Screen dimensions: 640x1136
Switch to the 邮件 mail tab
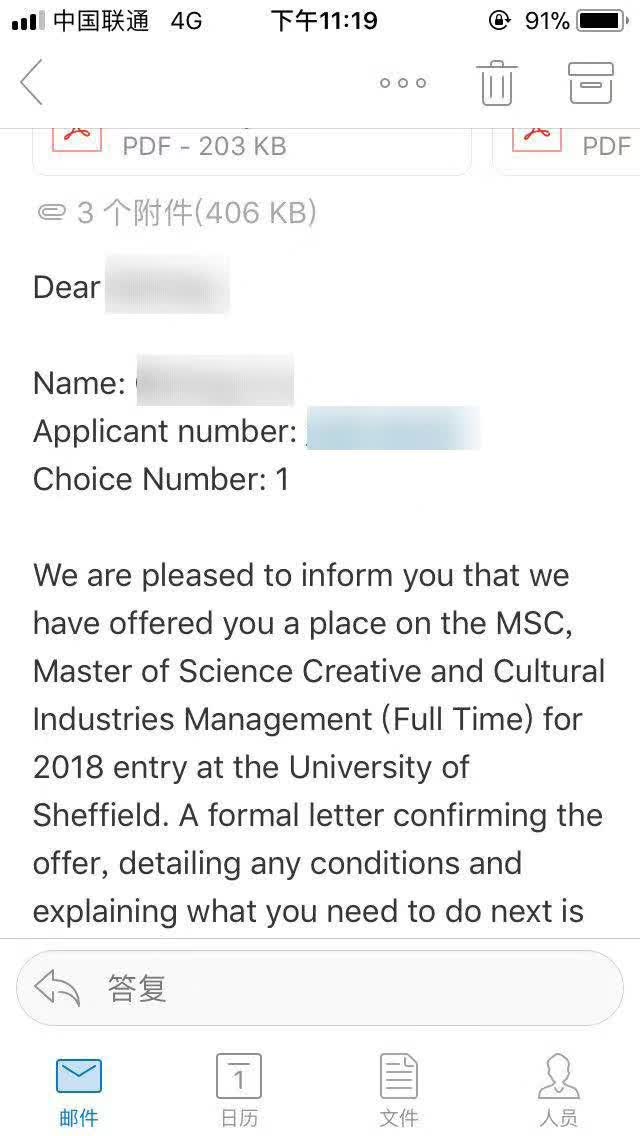(x=79, y=1090)
